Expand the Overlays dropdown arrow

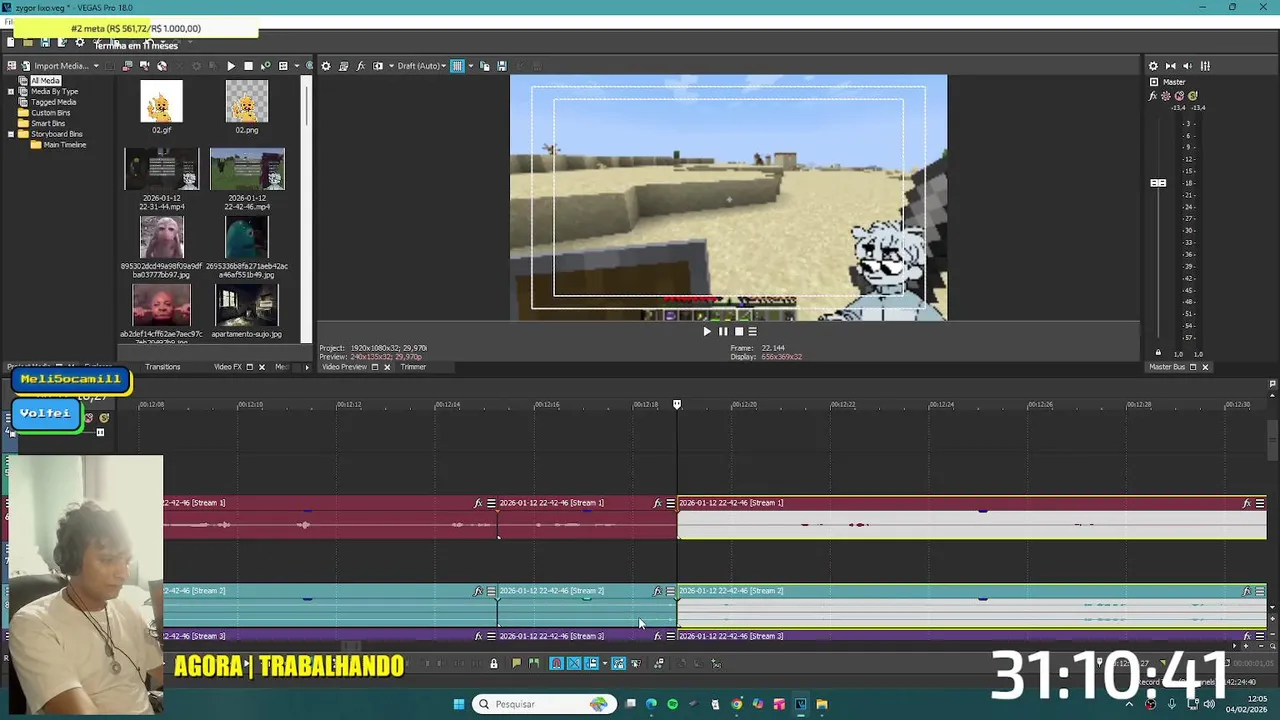click(469, 66)
